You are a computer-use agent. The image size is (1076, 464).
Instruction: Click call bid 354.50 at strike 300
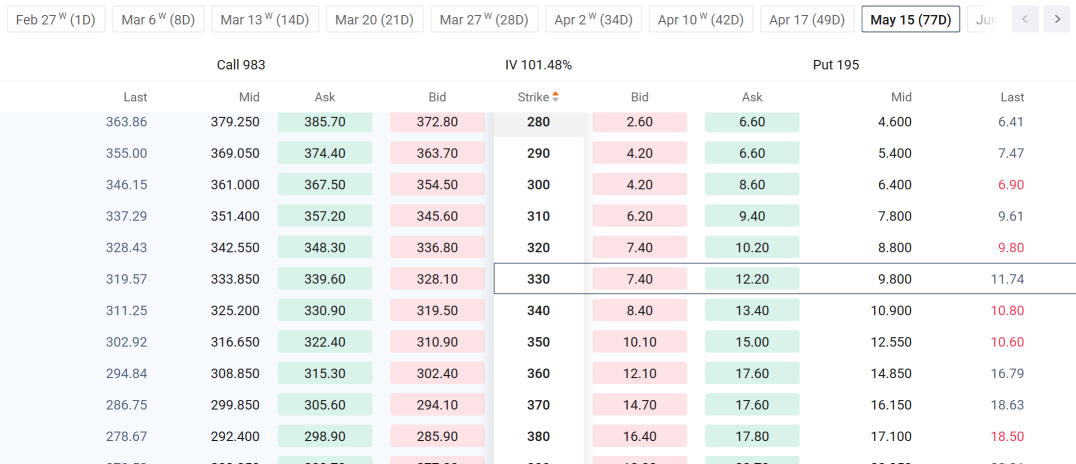437,185
